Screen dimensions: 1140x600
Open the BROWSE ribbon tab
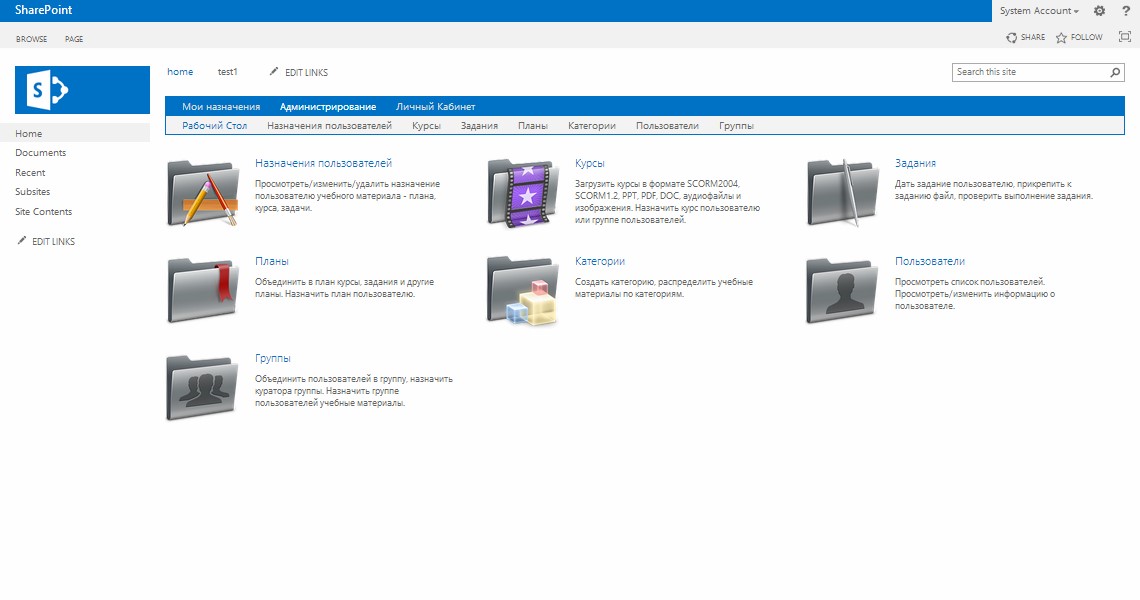click(31, 39)
